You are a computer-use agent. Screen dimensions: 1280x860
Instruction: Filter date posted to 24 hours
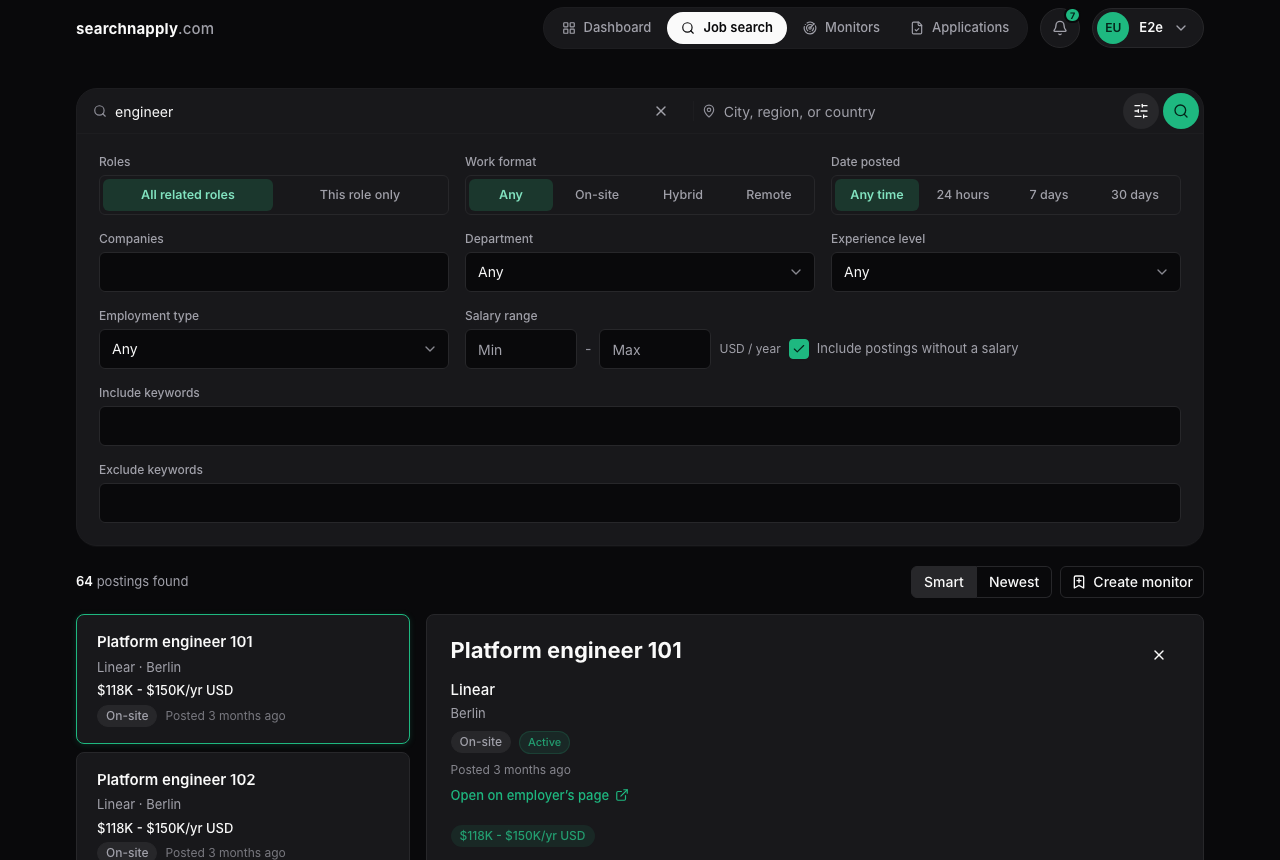[963, 195]
